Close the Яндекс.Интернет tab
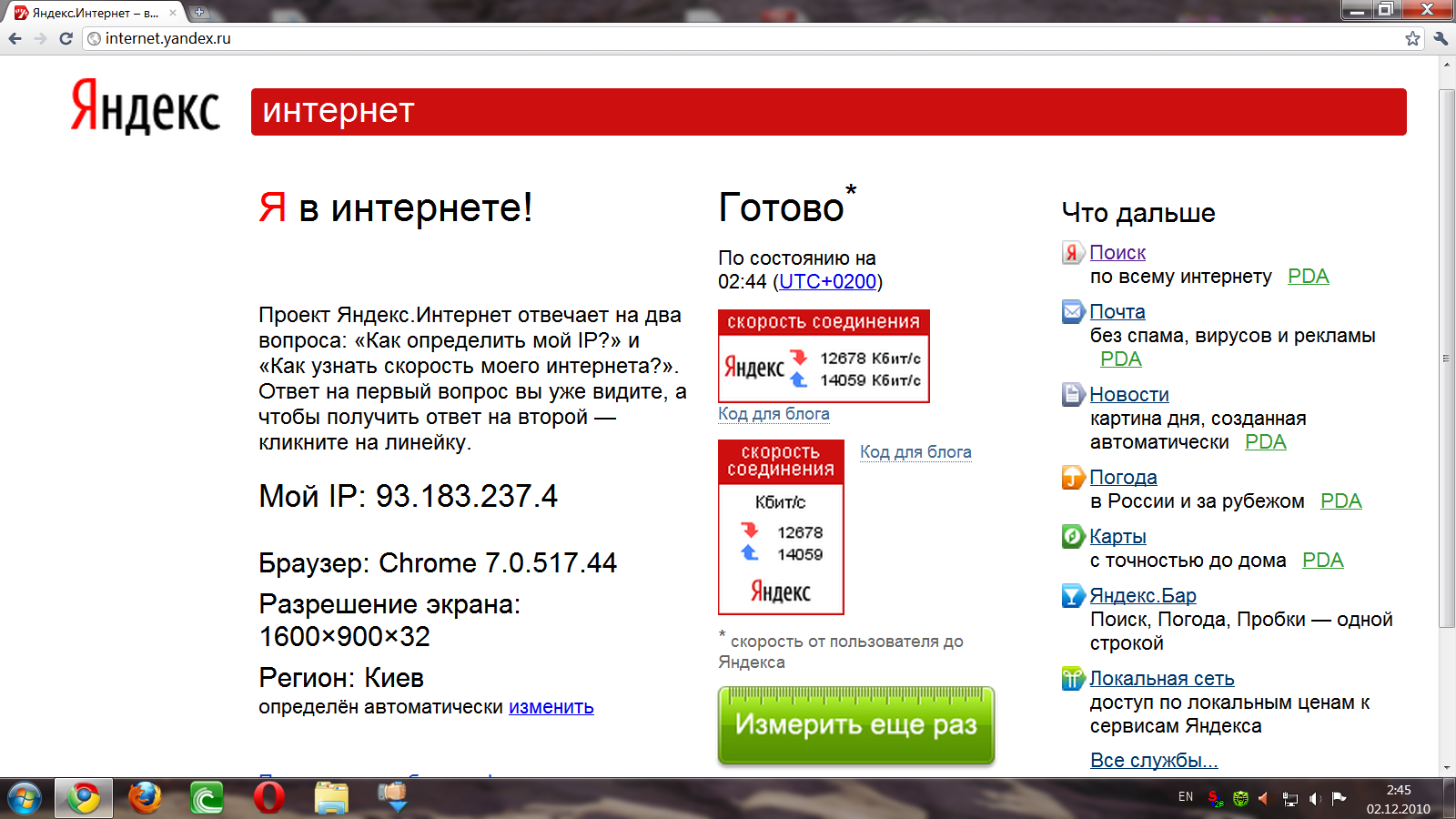 pos(173,13)
